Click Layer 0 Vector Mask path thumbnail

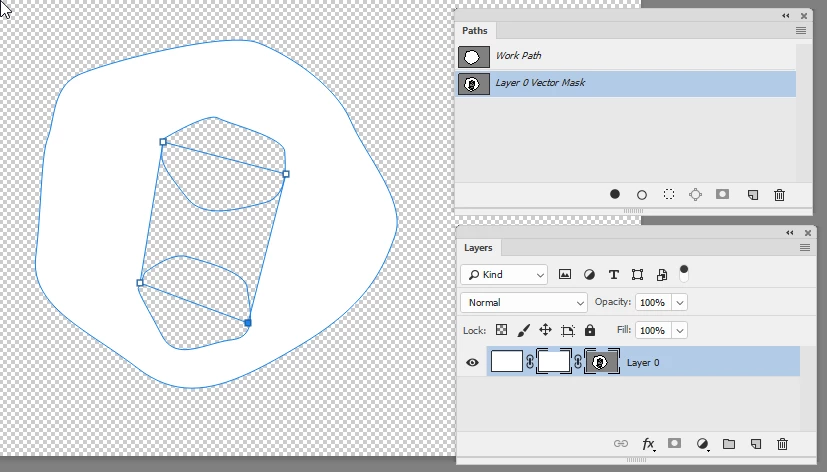point(474,84)
